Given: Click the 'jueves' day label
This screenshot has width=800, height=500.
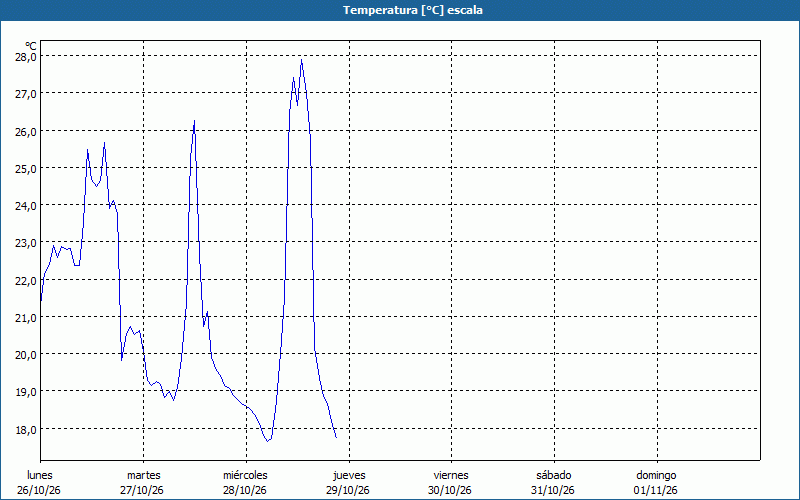Looking at the screenshot, I should point(349,475).
